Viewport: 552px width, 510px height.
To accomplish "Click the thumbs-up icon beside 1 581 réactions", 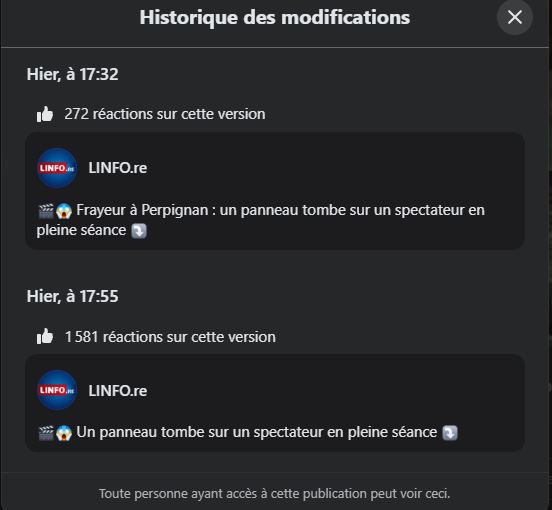I will [45, 336].
